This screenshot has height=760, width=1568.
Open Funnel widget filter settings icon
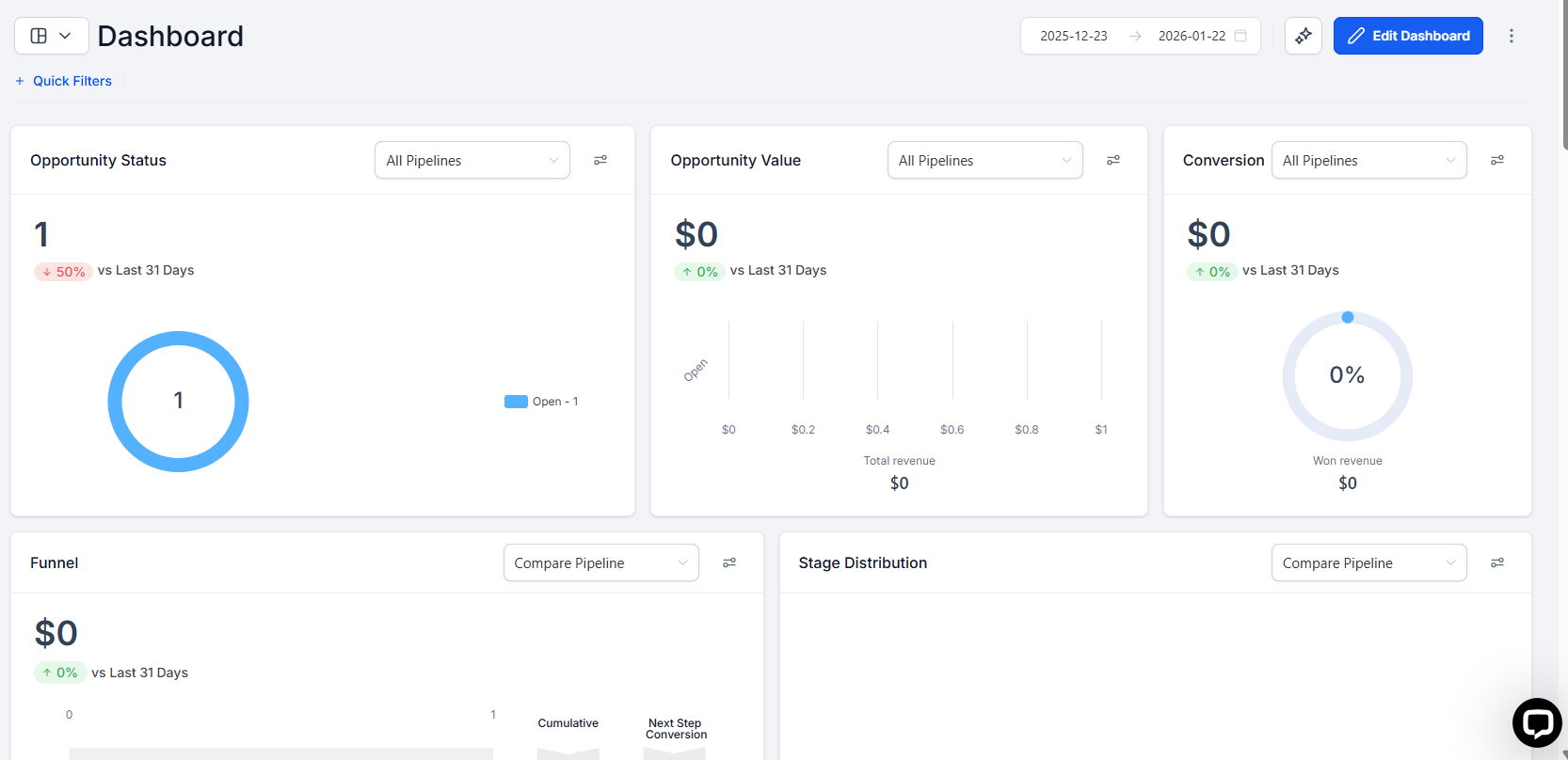(728, 563)
